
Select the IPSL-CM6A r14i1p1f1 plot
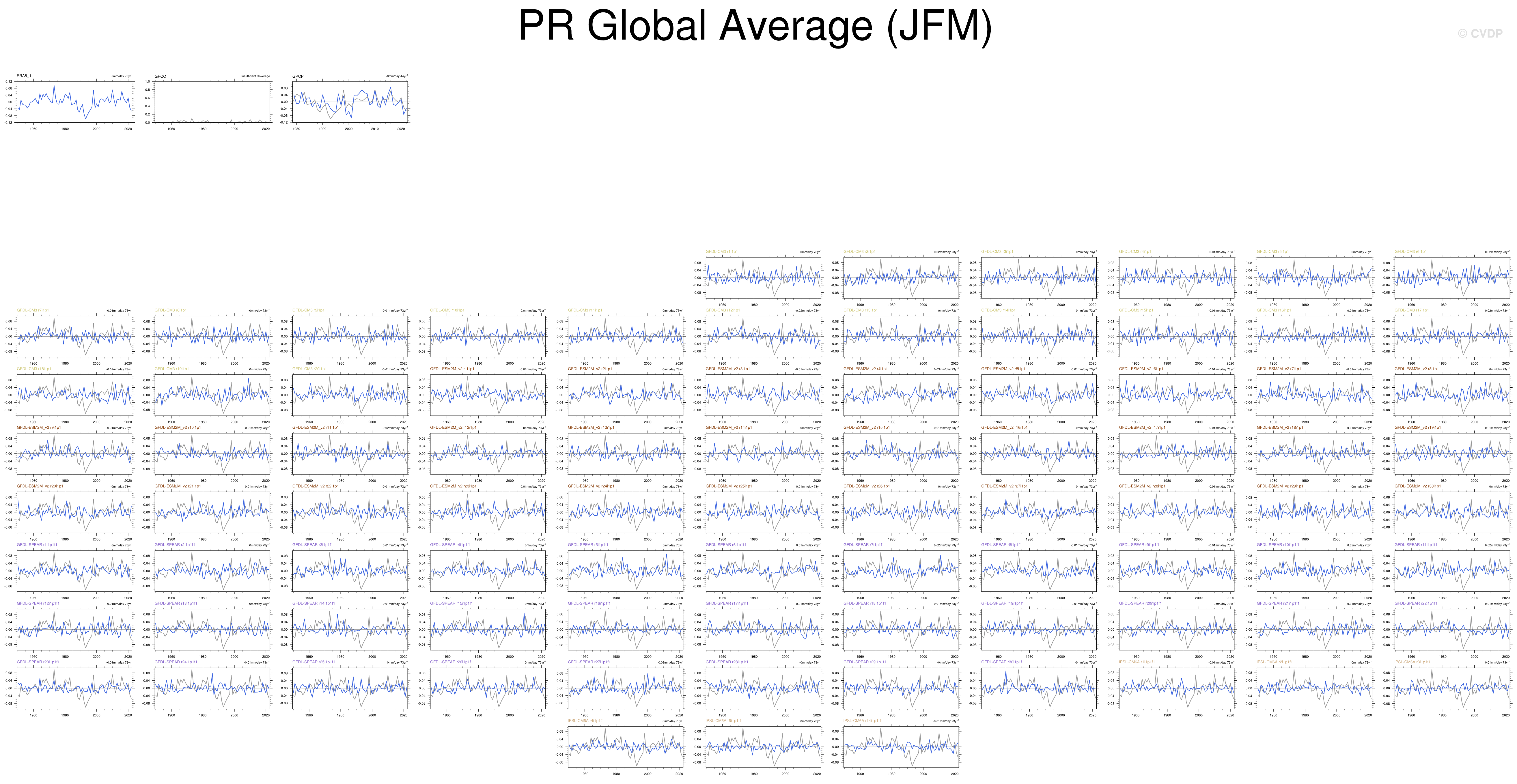click(x=901, y=746)
